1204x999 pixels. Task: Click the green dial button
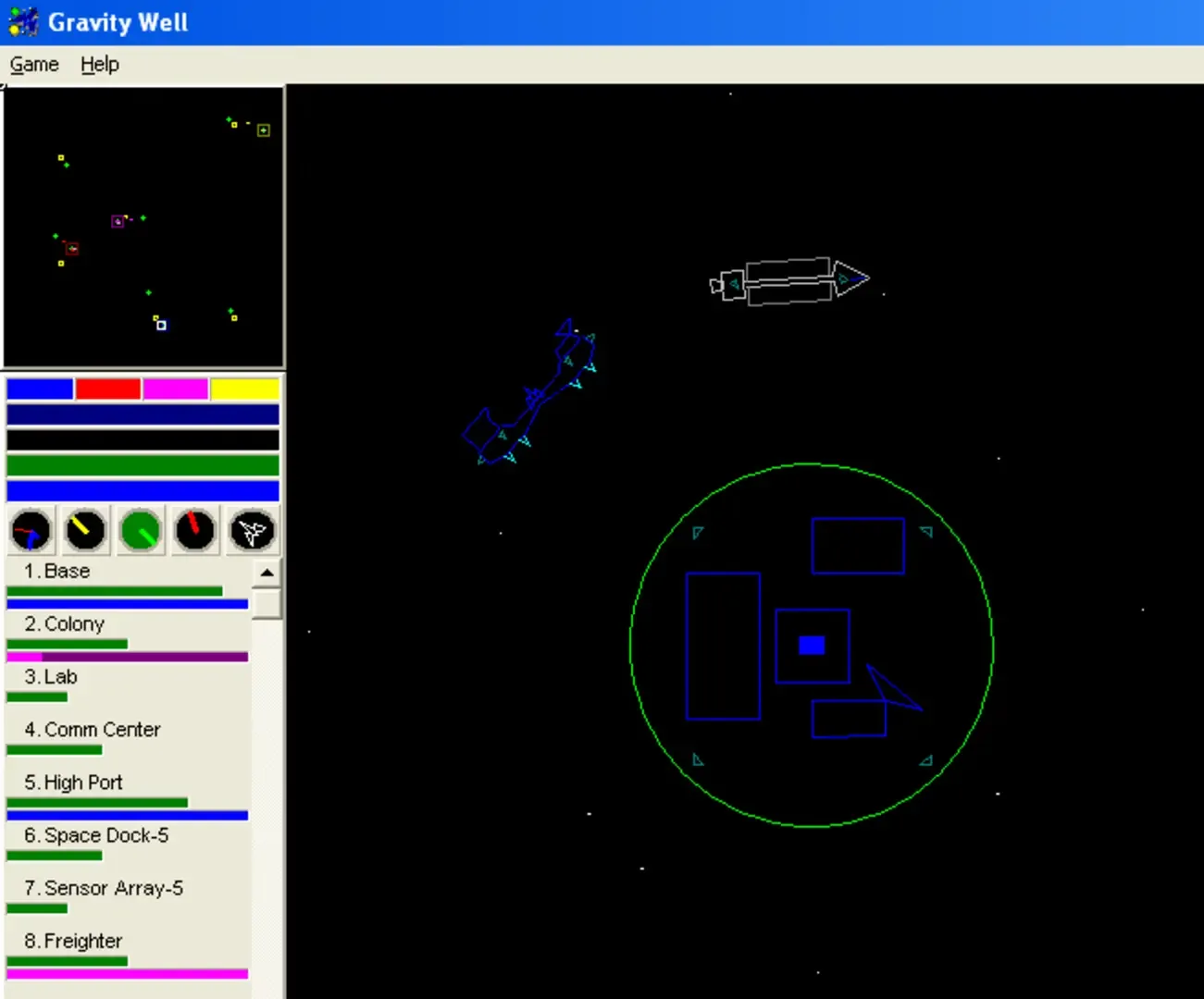click(141, 531)
